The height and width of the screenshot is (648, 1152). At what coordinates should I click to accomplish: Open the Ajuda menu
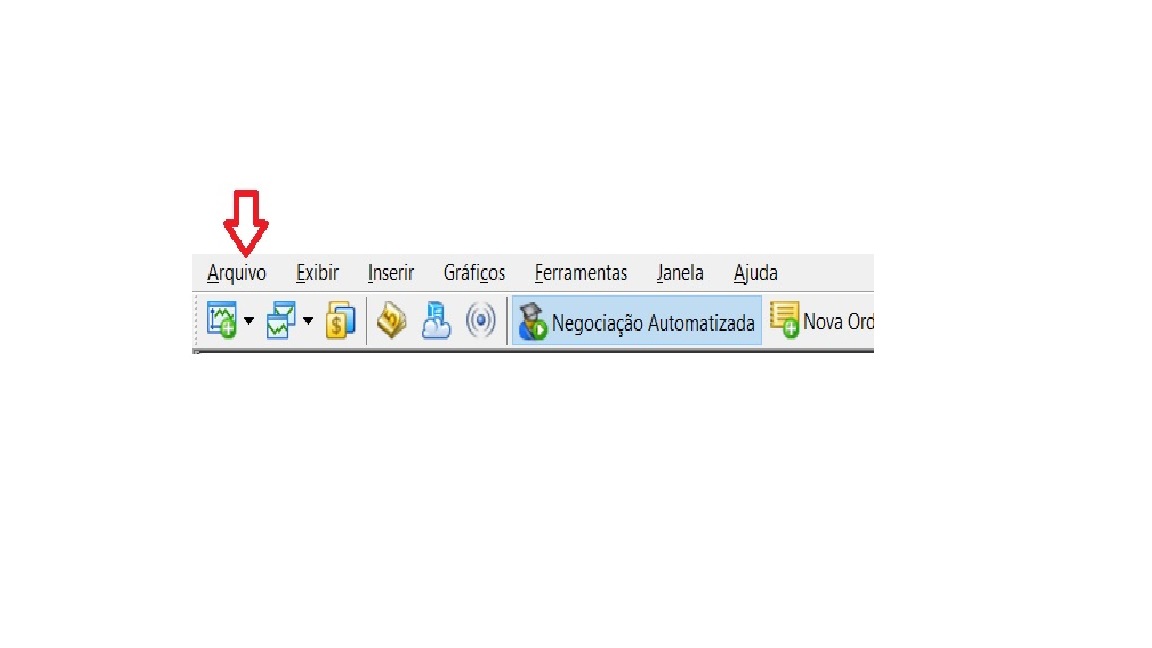coord(755,273)
